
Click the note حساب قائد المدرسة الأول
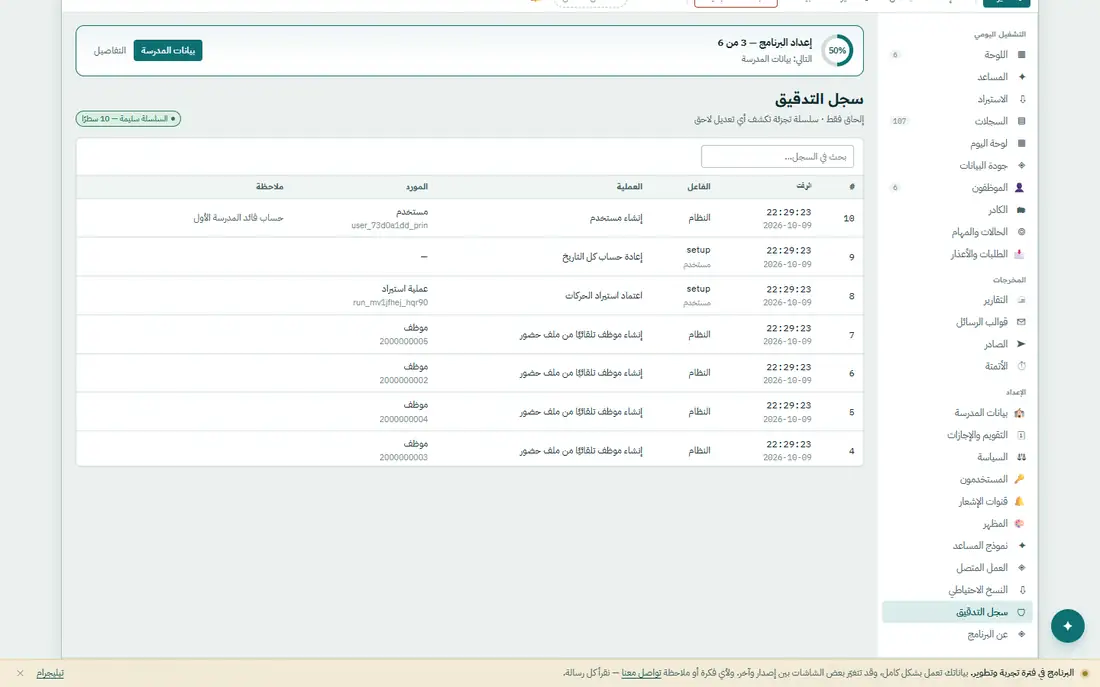[239, 218]
